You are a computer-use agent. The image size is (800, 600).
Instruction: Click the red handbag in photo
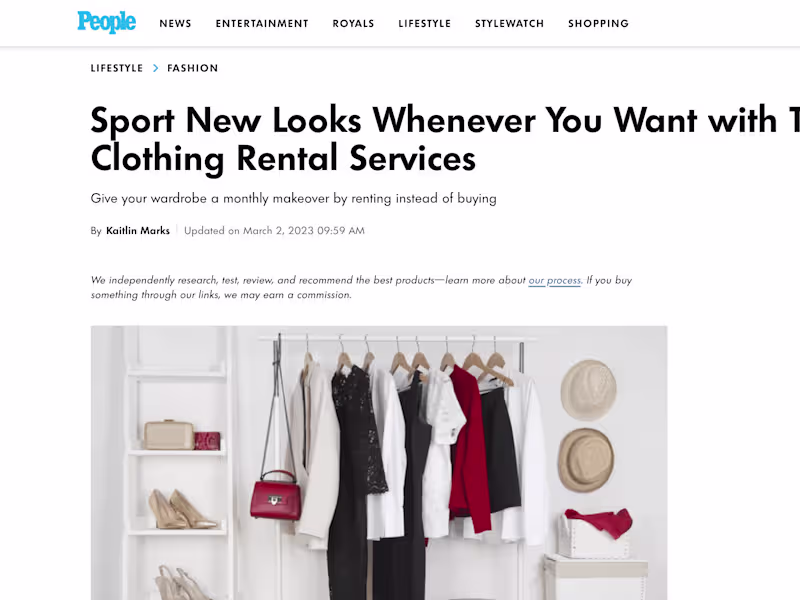point(276,496)
